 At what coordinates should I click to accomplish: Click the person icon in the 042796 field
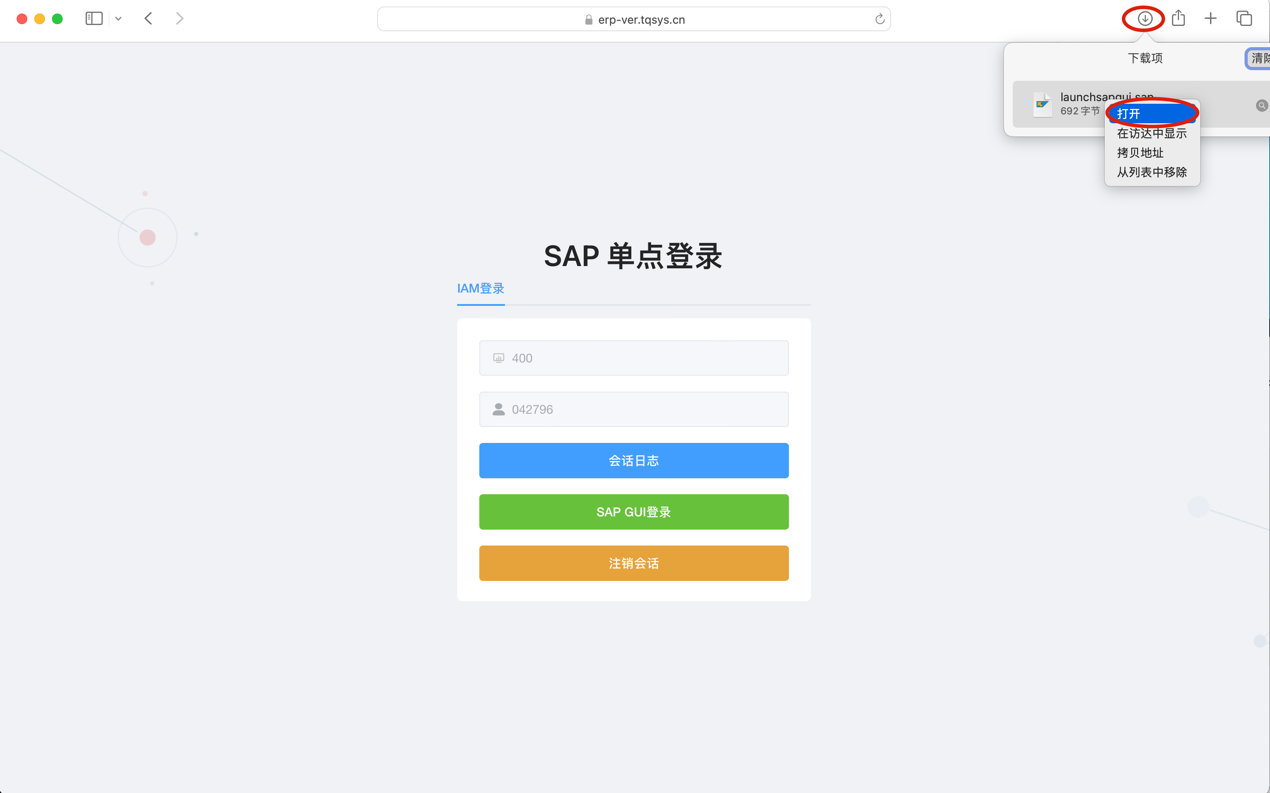(498, 409)
